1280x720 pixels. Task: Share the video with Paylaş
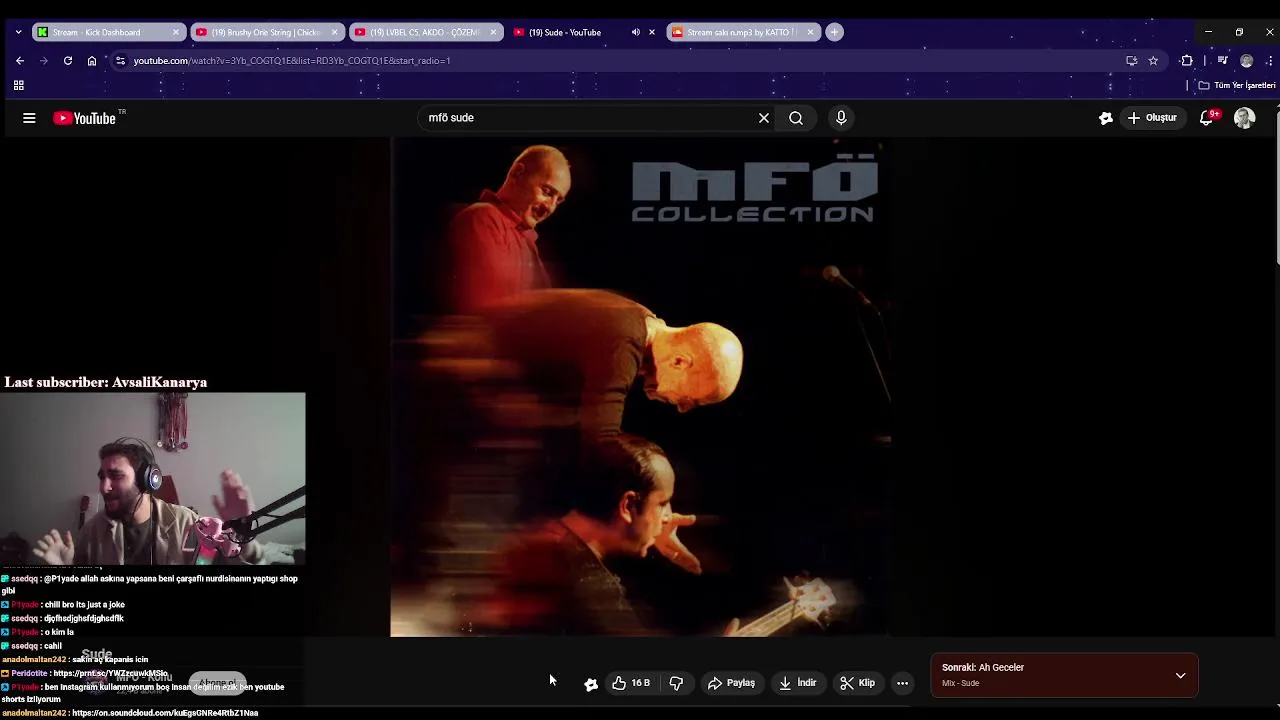click(x=731, y=683)
